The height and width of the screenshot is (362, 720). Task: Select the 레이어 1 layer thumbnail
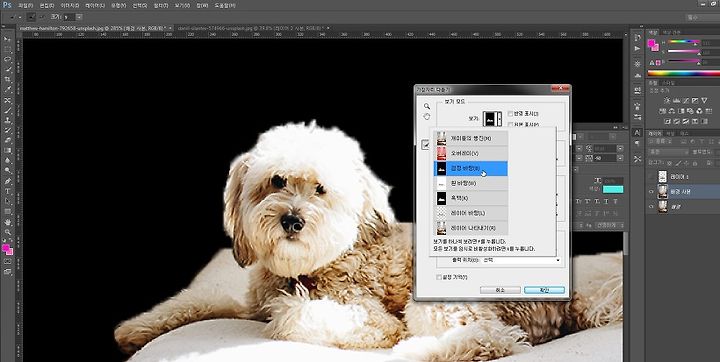662,177
